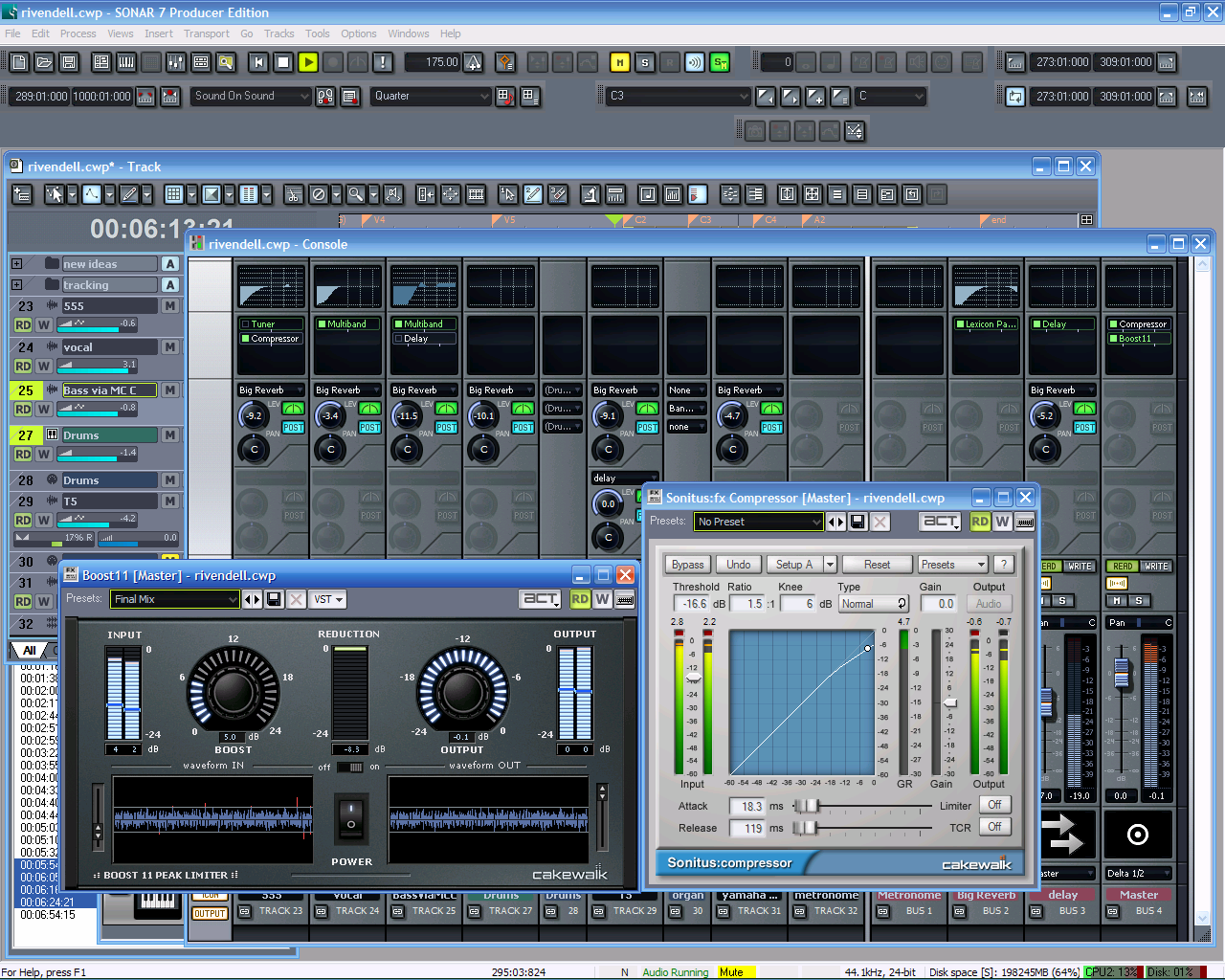Image resolution: width=1225 pixels, height=980 pixels.
Task: Rewind to start transport button
Action: (x=258, y=62)
